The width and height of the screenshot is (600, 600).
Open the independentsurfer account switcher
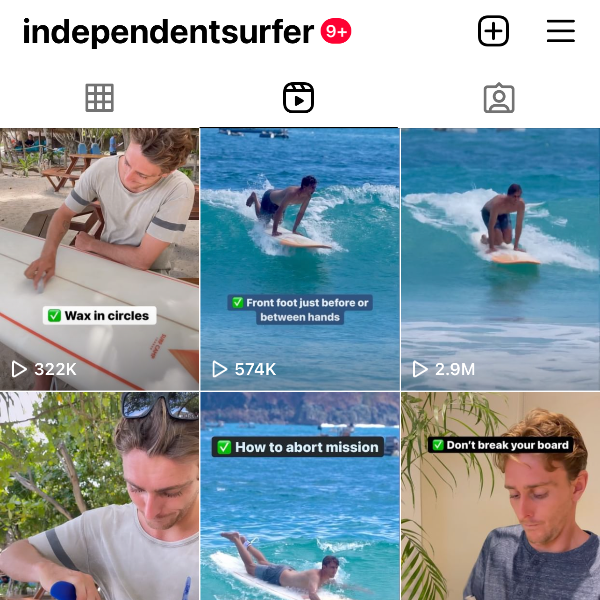pyautogui.click(x=168, y=32)
